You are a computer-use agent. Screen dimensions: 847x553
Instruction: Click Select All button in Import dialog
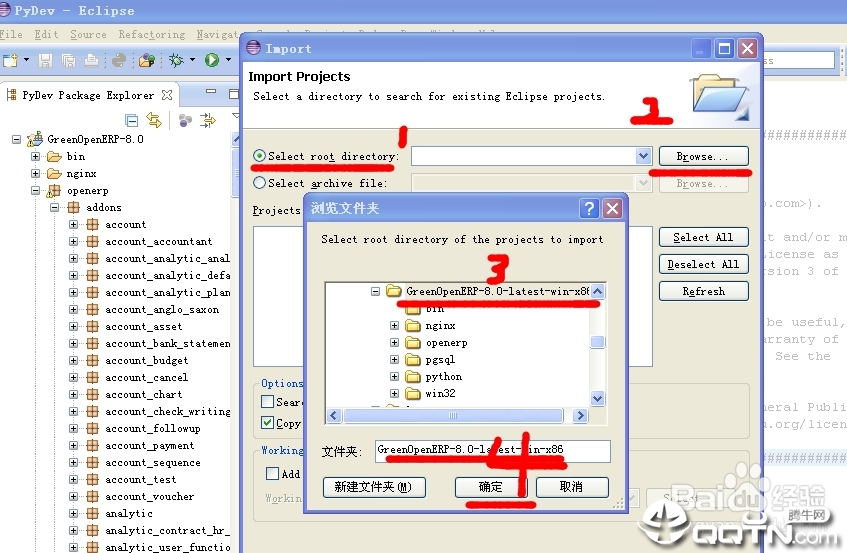[x=704, y=237]
